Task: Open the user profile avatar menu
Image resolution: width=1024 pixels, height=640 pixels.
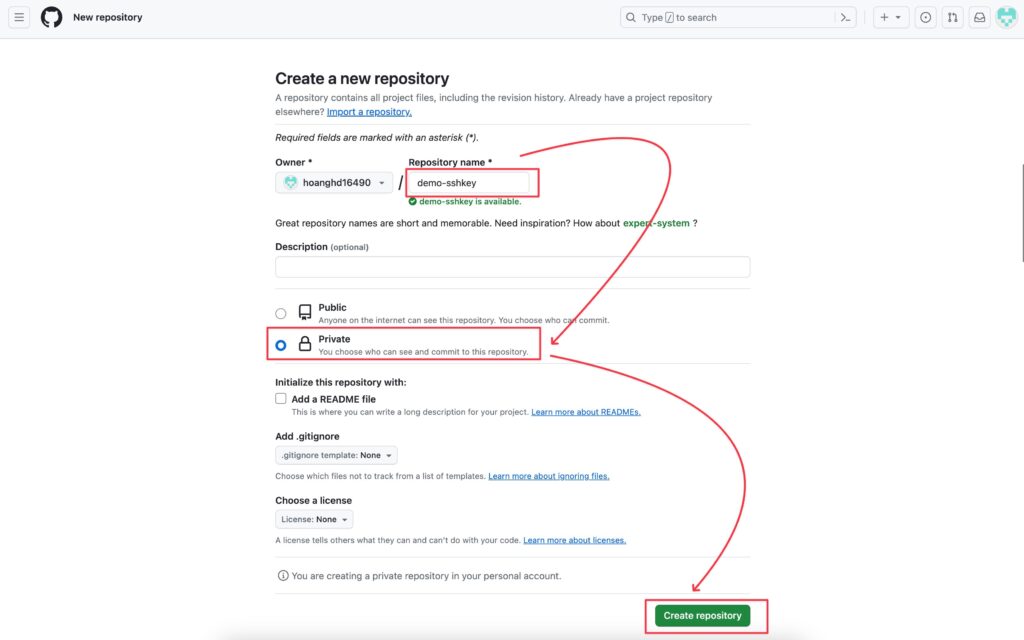Action: pos(1006,18)
